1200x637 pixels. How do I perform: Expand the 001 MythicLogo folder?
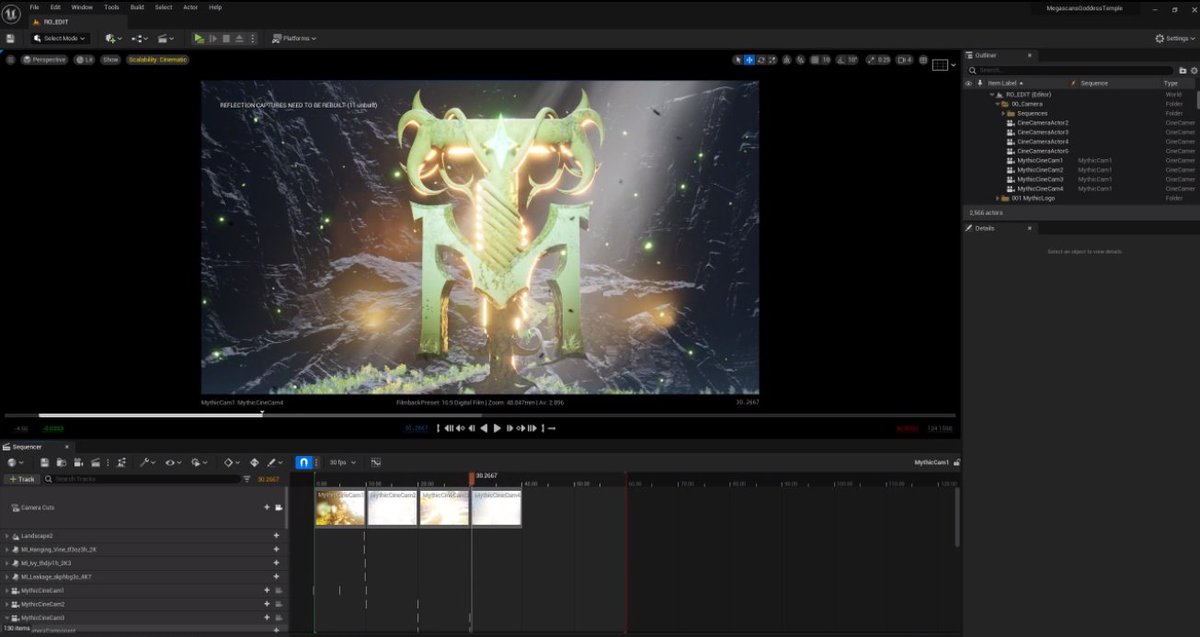click(998, 198)
